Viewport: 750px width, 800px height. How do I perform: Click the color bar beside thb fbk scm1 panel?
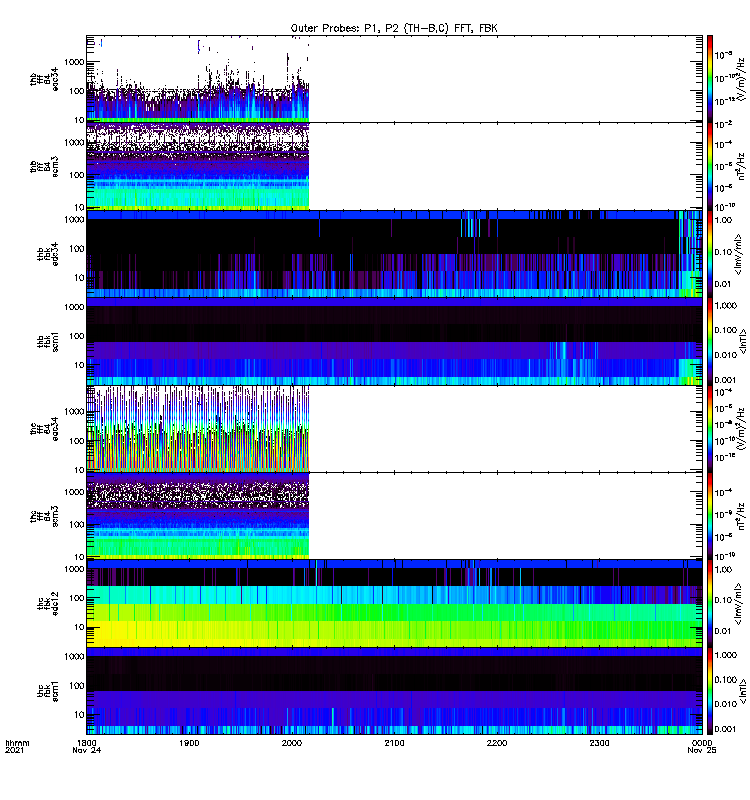[x=710, y=341]
